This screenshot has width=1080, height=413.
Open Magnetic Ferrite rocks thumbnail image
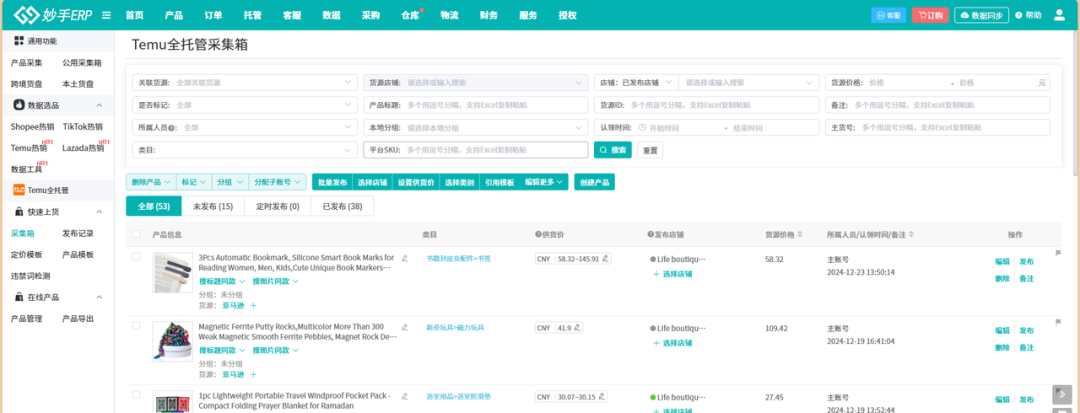click(x=172, y=341)
